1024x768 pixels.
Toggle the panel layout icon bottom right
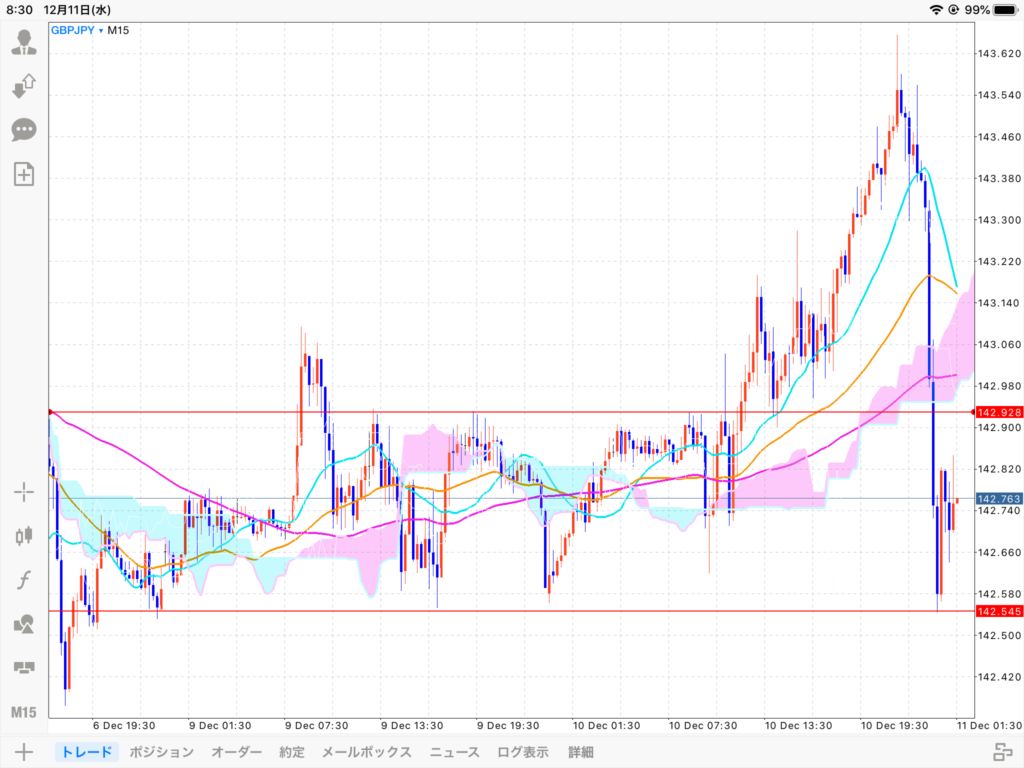(1003, 752)
